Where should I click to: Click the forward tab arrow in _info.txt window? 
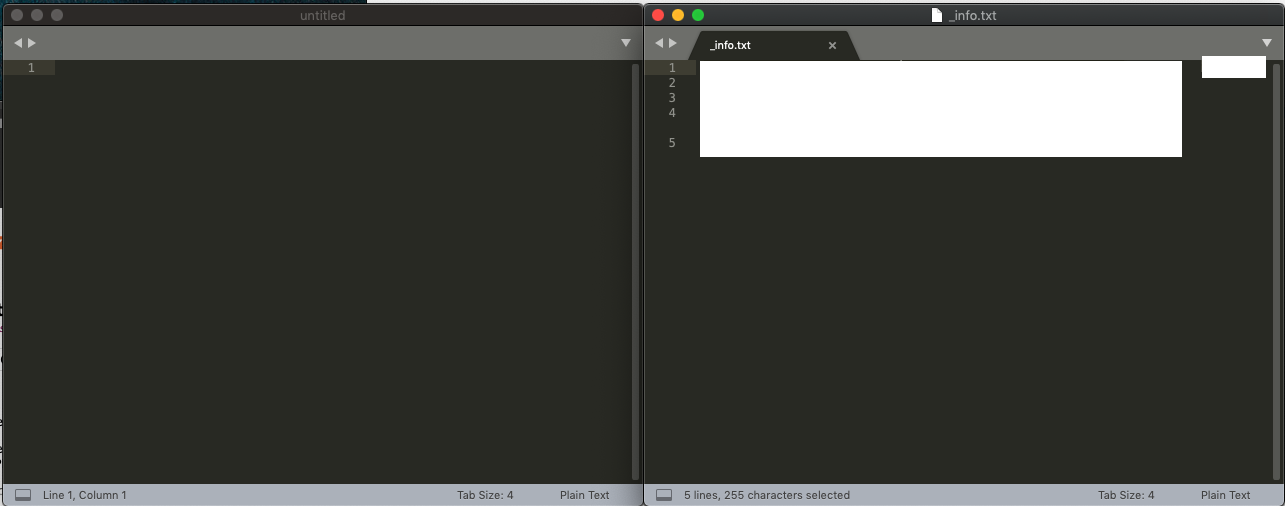[673, 43]
